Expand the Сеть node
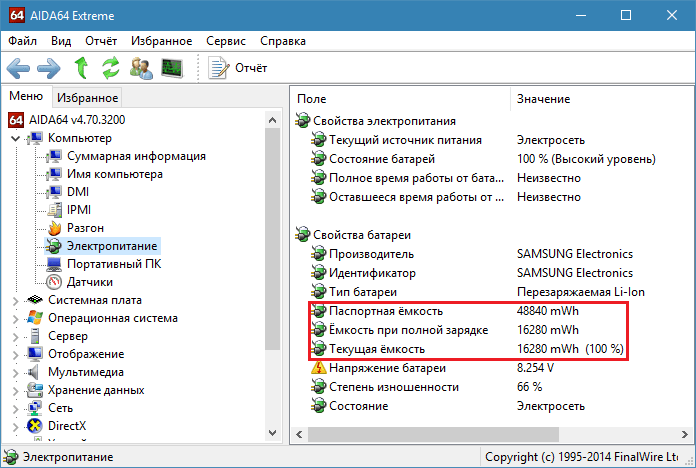 [x=16, y=409]
